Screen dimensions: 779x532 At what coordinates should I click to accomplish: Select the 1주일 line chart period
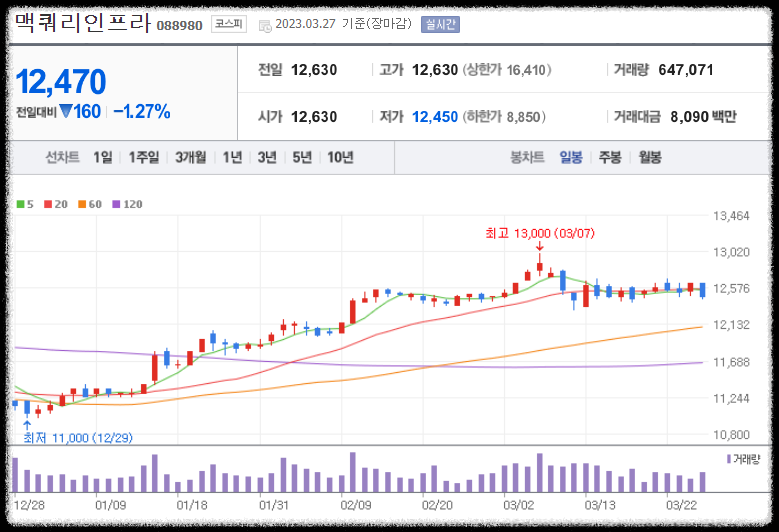point(144,157)
